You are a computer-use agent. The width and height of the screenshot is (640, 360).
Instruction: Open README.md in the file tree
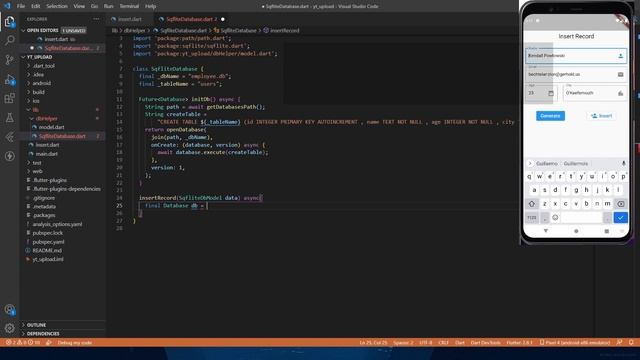click(x=47, y=250)
